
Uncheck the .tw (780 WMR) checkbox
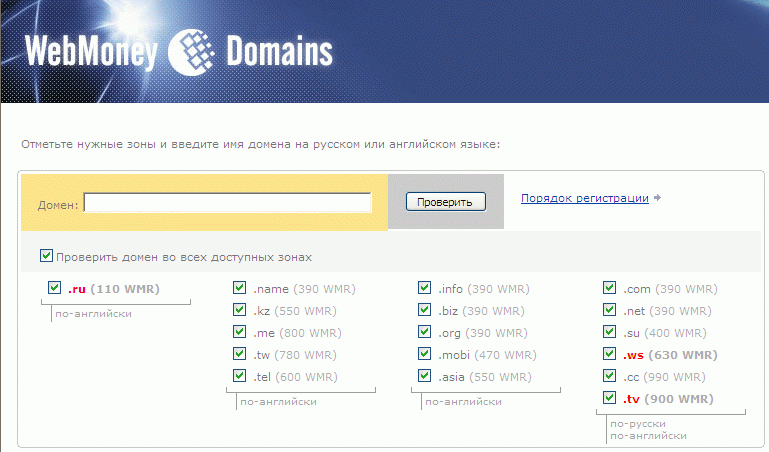click(x=239, y=353)
